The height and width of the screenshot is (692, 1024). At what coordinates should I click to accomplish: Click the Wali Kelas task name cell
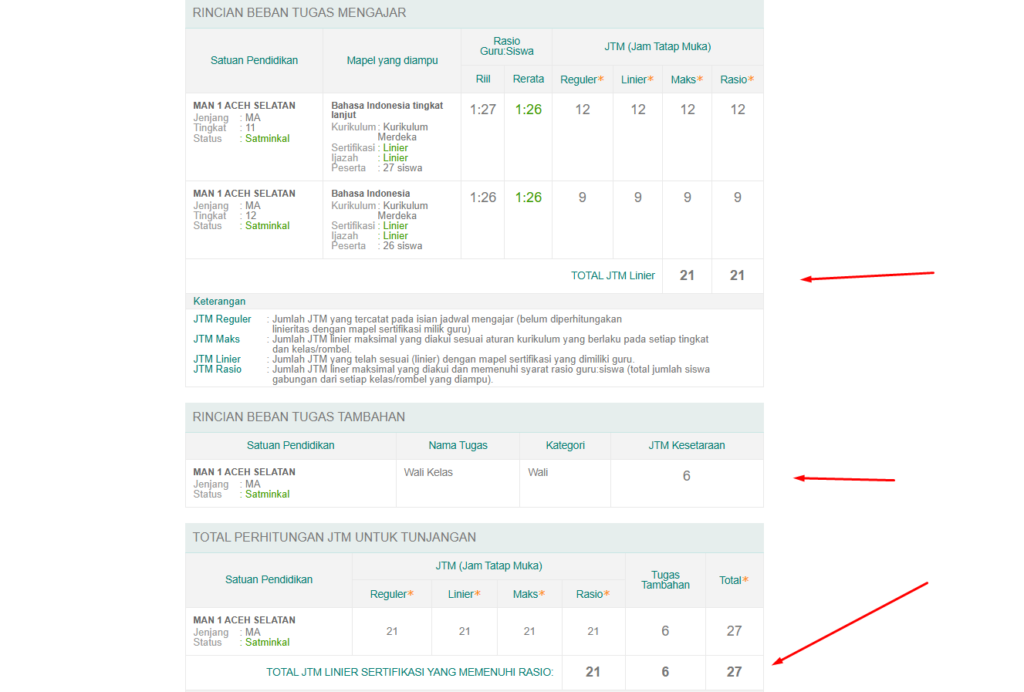pyautogui.click(x=428, y=472)
